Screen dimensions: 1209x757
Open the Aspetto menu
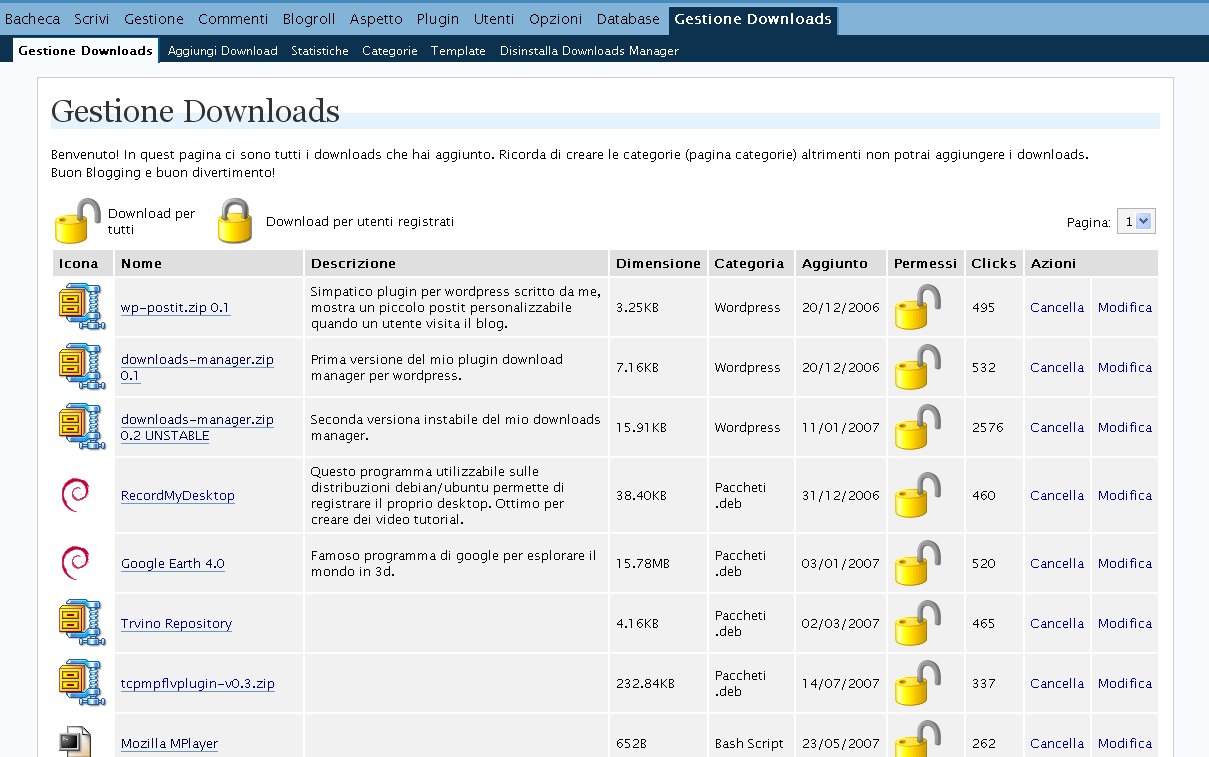point(376,19)
